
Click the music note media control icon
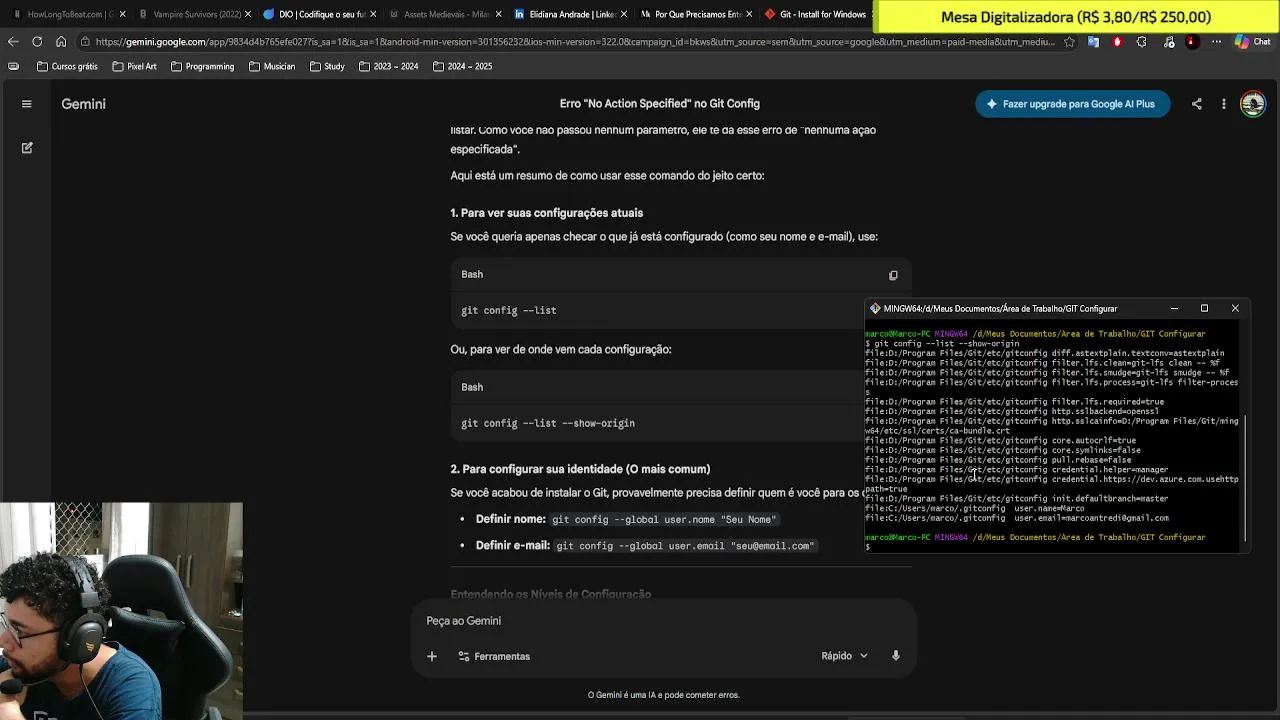pyautogui.click(x=1169, y=42)
